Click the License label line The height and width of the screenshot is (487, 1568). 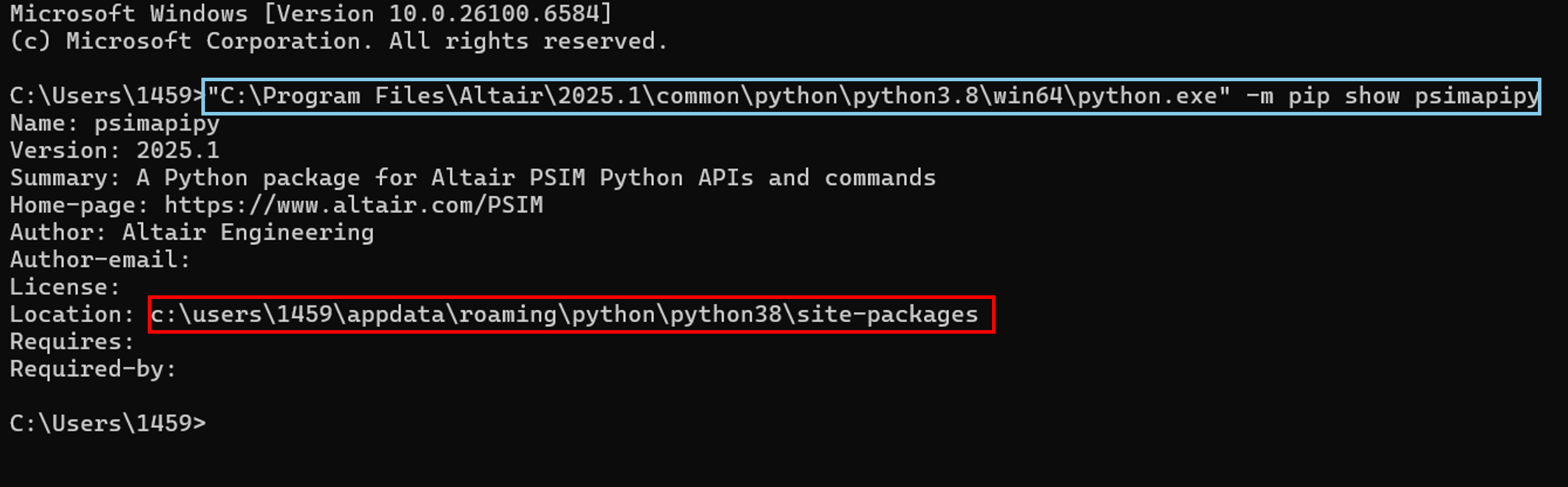tap(64, 287)
